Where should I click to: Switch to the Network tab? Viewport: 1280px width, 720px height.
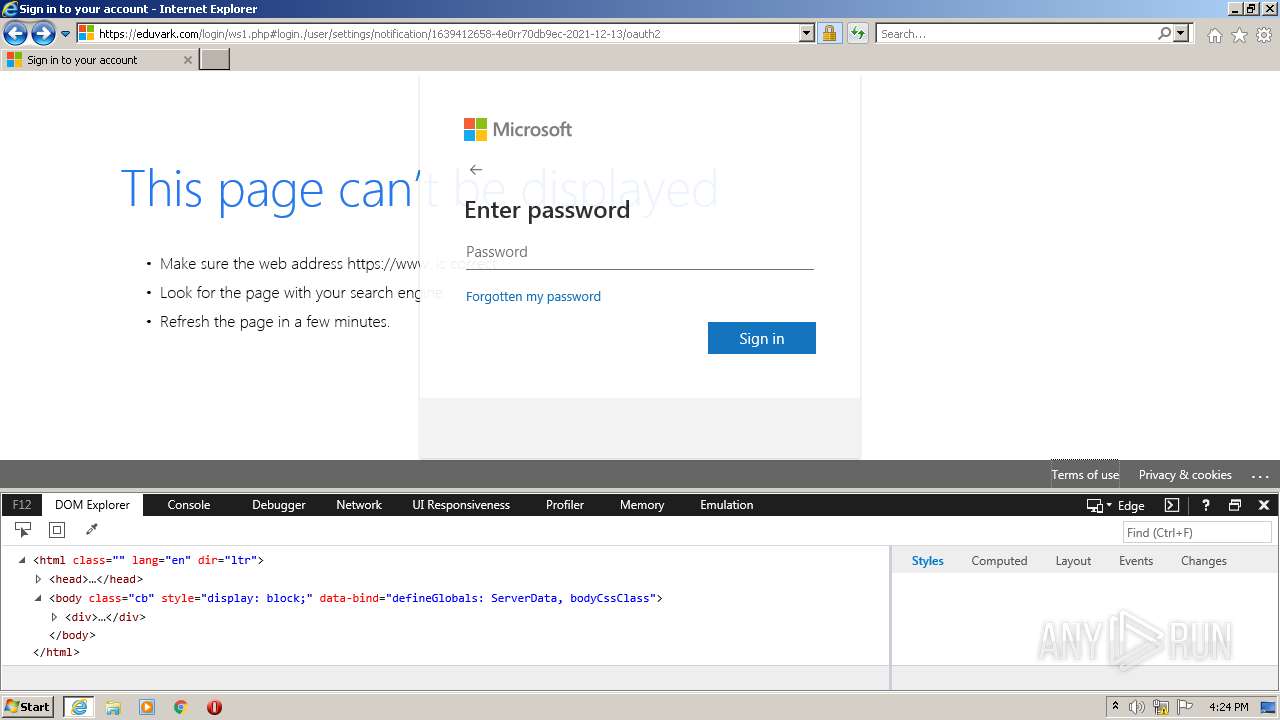pyautogui.click(x=359, y=505)
